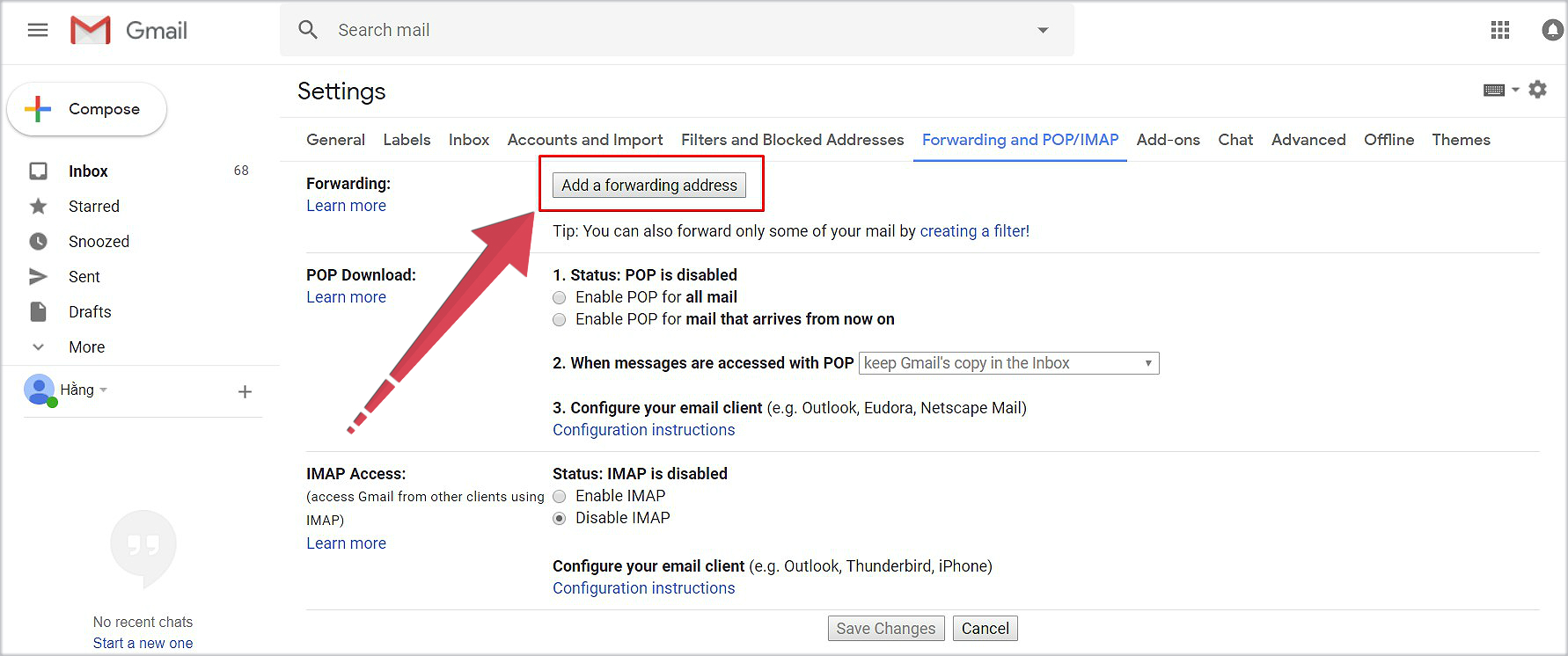Click into the Search mail field
Viewport: 1568px width, 656px height.
click(678, 30)
